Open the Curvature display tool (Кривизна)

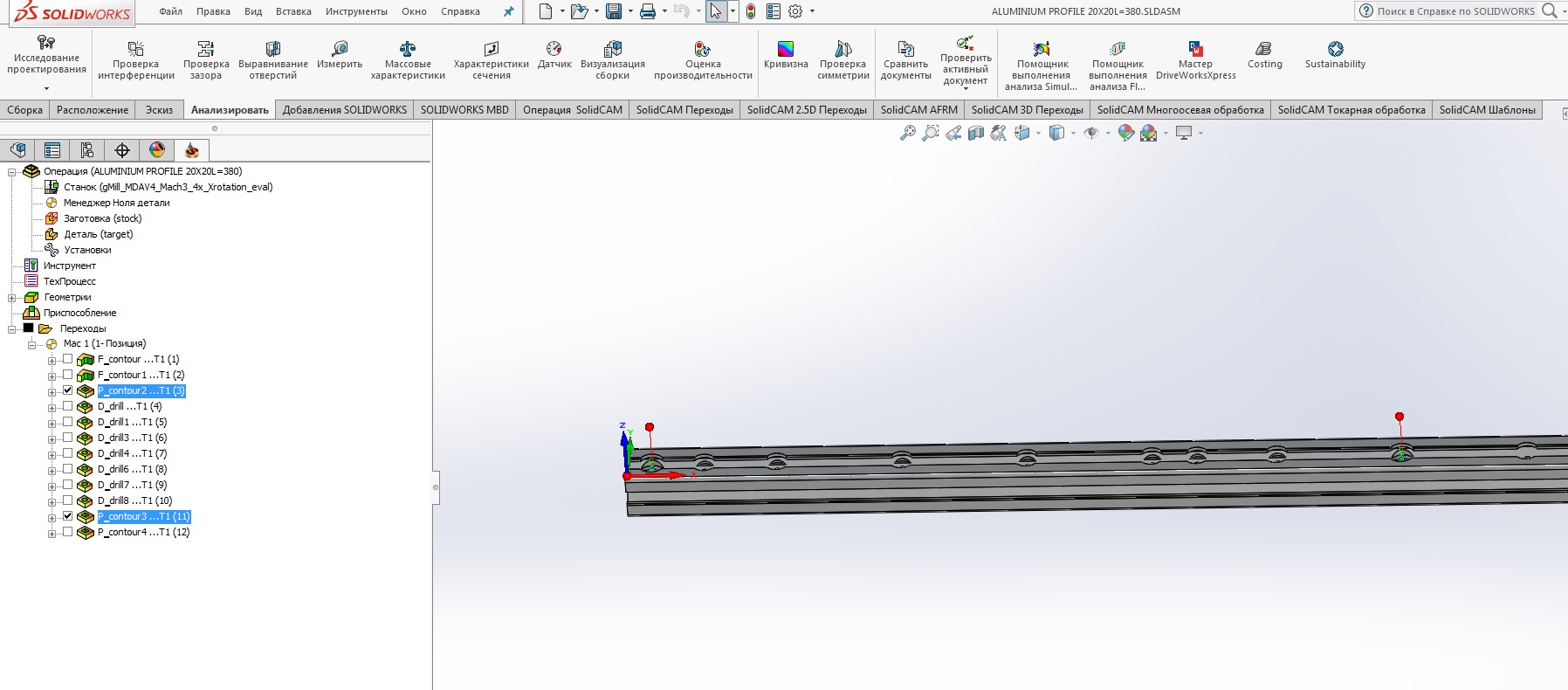(x=786, y=54)
